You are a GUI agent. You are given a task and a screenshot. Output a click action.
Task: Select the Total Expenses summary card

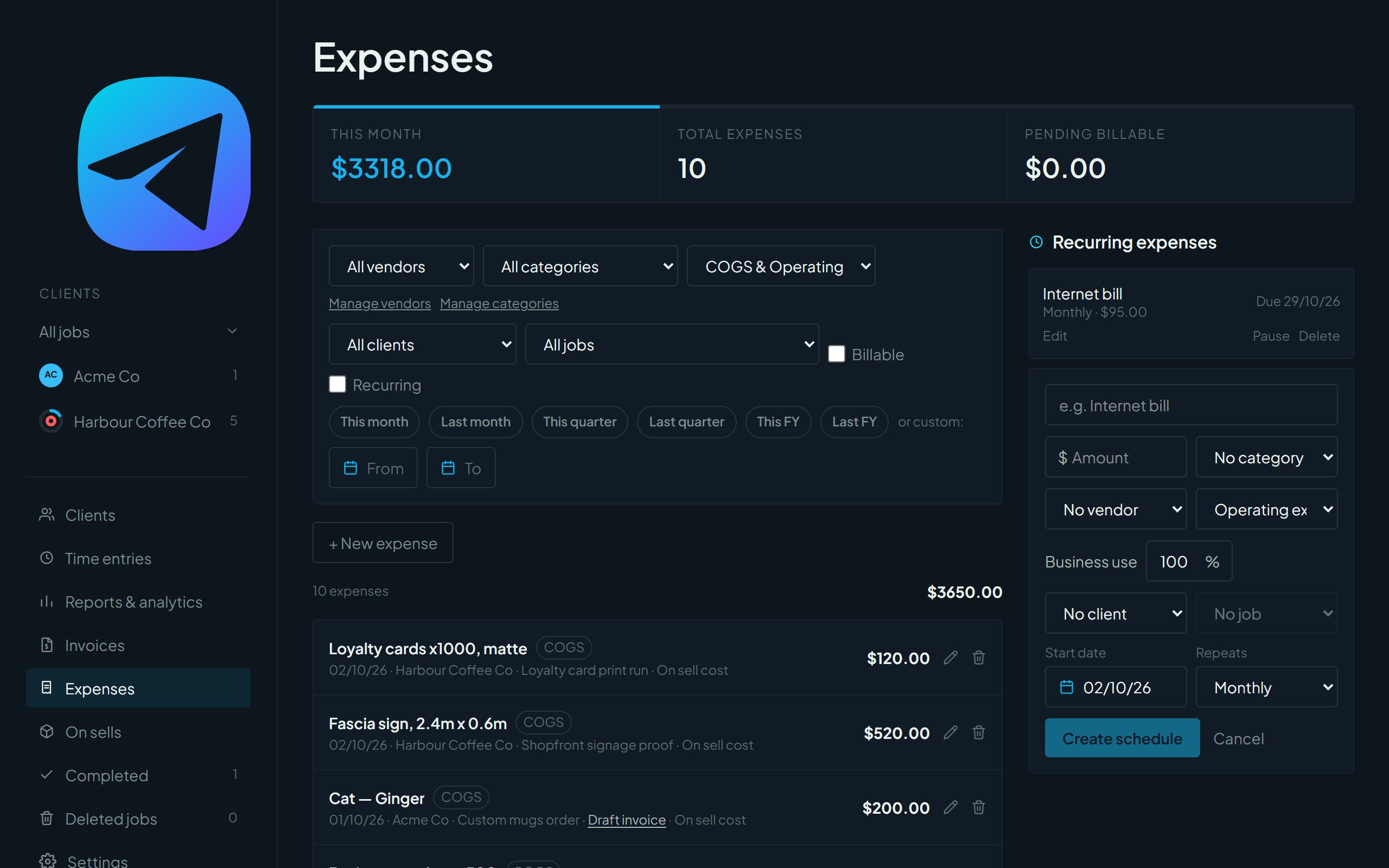pyautogui.click(x=833, y=154)
